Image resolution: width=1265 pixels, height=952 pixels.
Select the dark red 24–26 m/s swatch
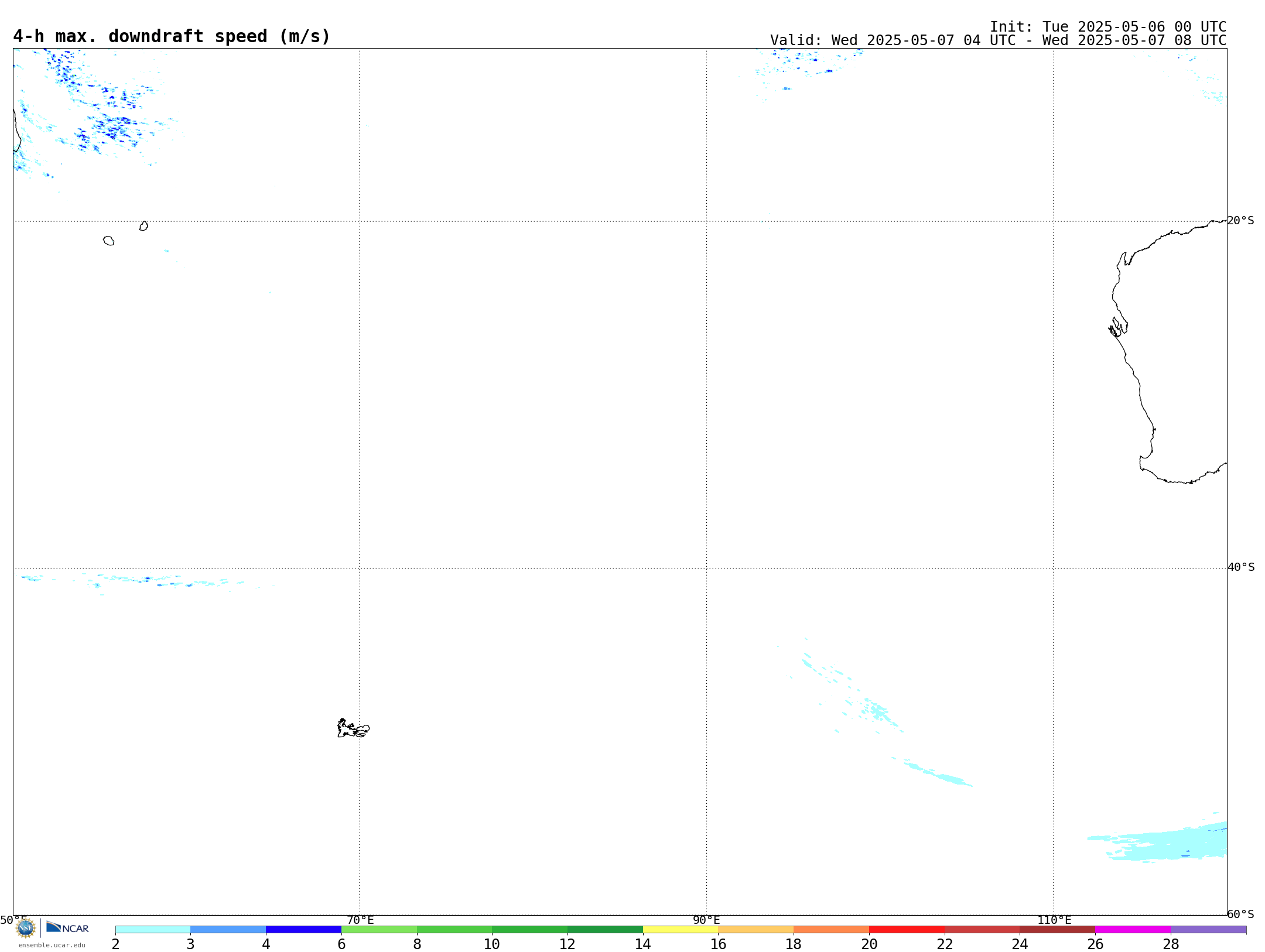1058,929
